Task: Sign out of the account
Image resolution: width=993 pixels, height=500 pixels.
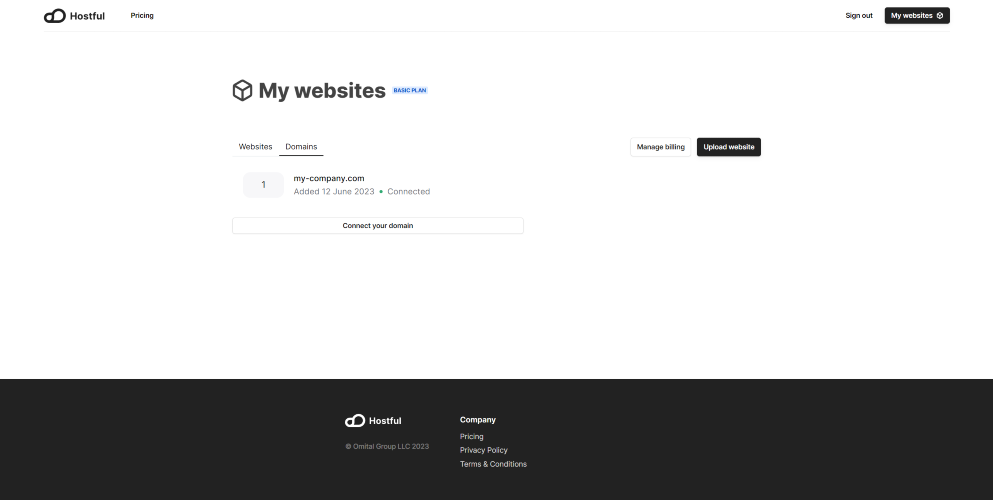Action: point(859,16)
